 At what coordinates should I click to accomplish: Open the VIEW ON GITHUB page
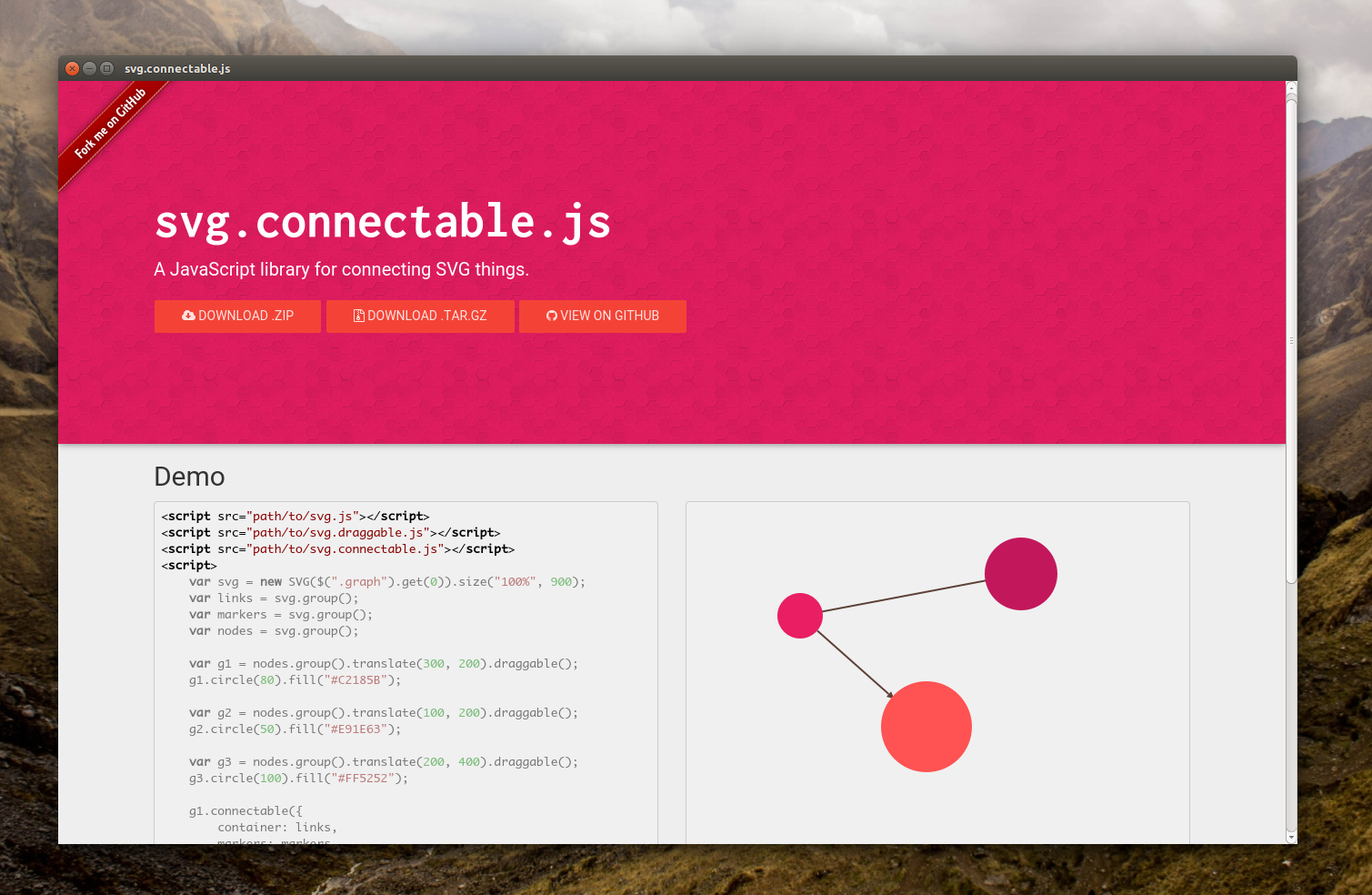pos(603,316)
